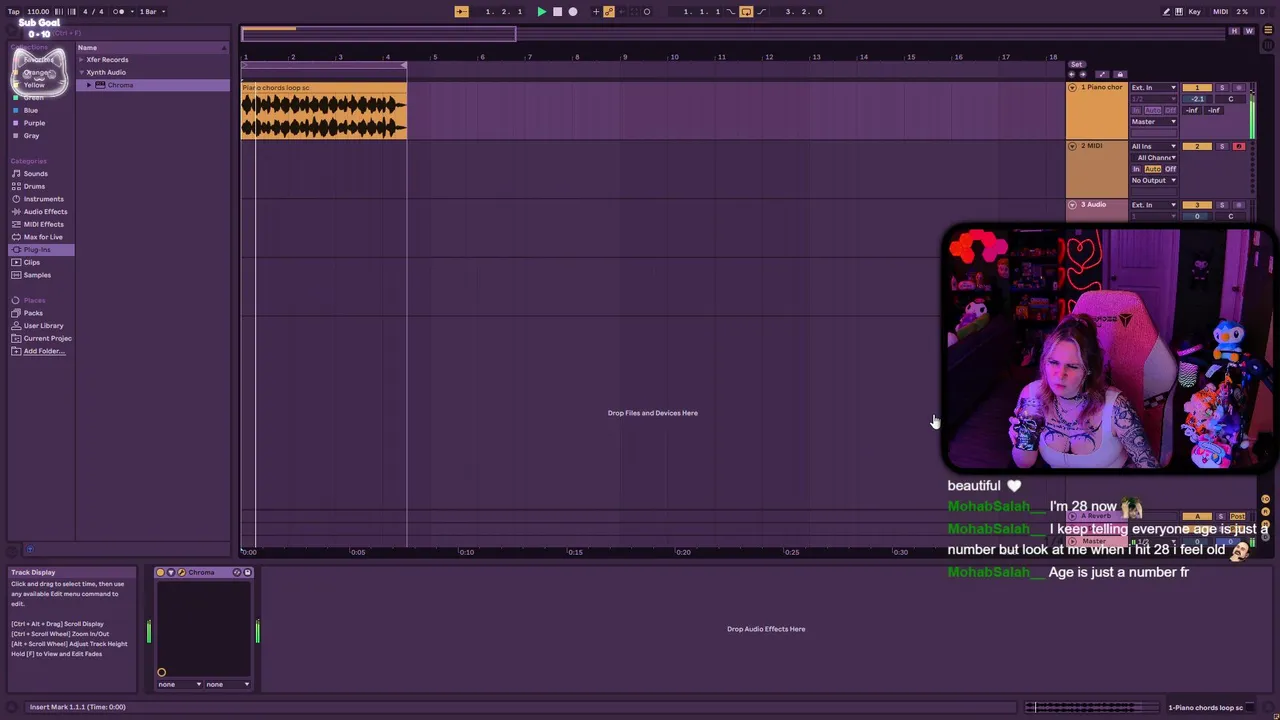Start playback with the Play button
Screen dimensions: 1280x720
(x=541, y=11)
